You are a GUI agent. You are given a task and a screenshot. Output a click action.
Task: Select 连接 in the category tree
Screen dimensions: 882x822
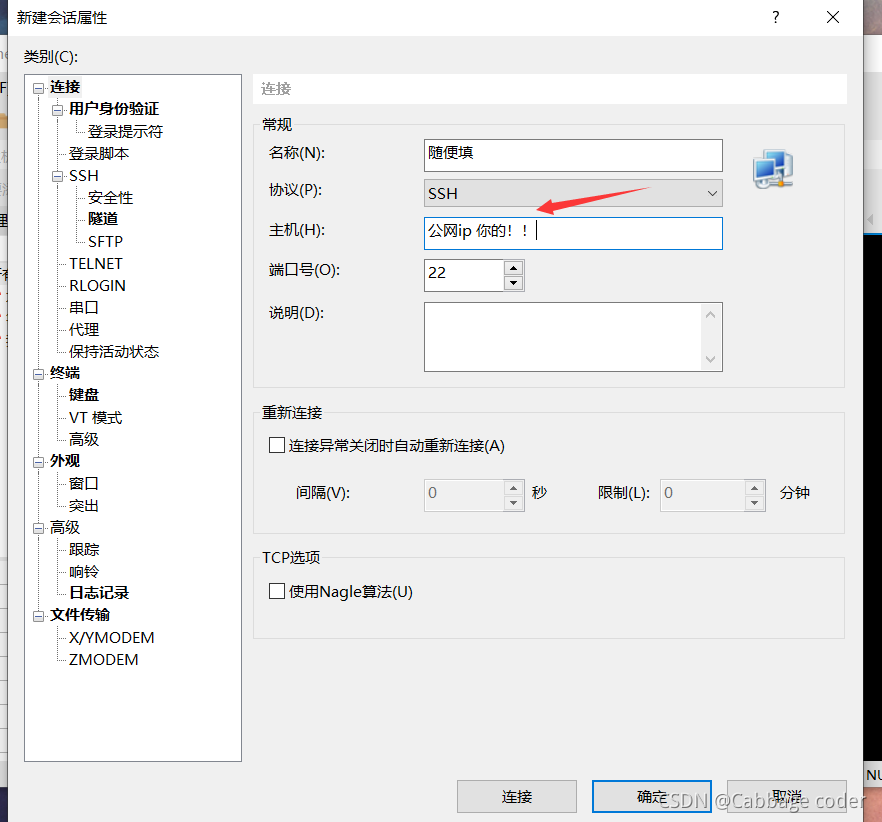click(x=65, y=87)
